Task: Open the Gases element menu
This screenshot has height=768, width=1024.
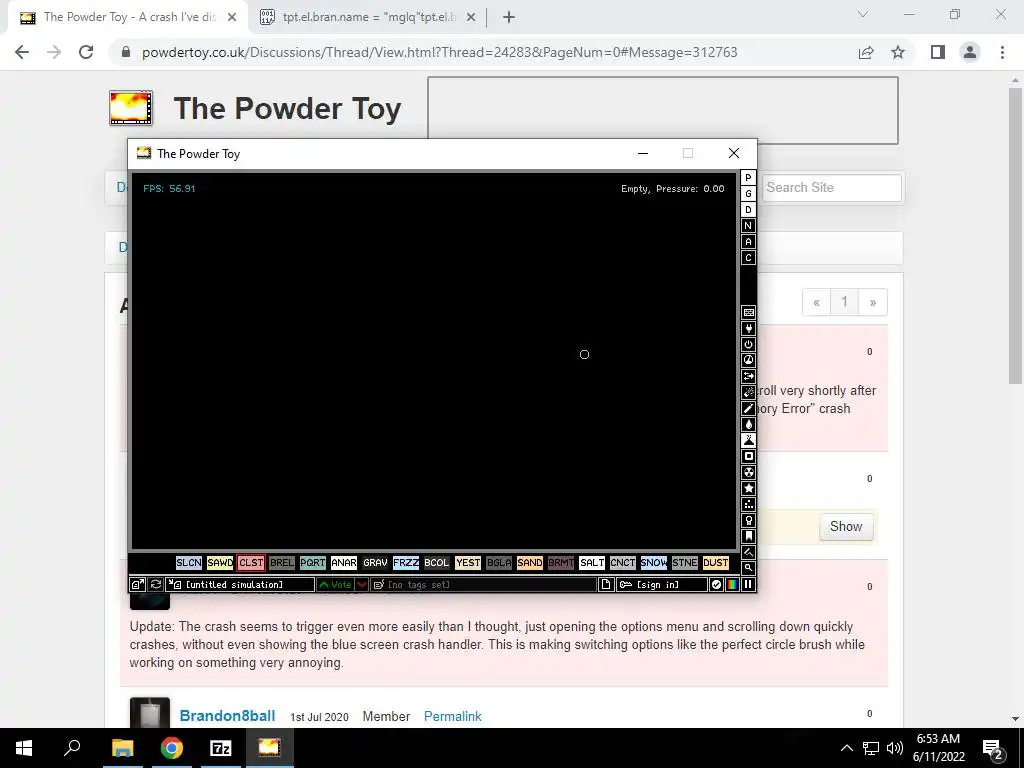Action: pyautogui.click(x=748, y=408)
